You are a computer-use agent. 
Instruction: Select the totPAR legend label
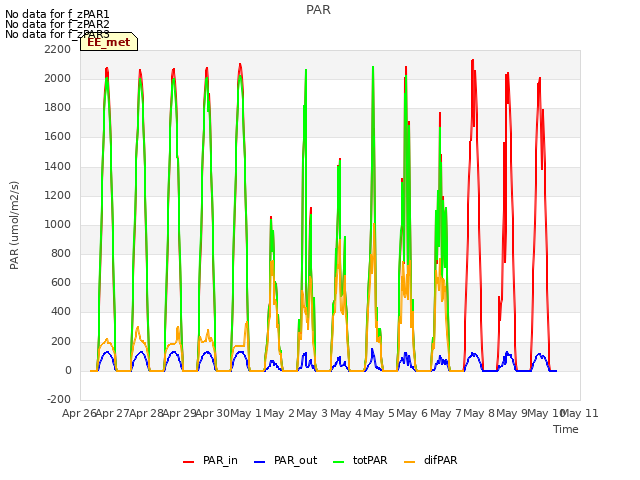coord(370,460)
